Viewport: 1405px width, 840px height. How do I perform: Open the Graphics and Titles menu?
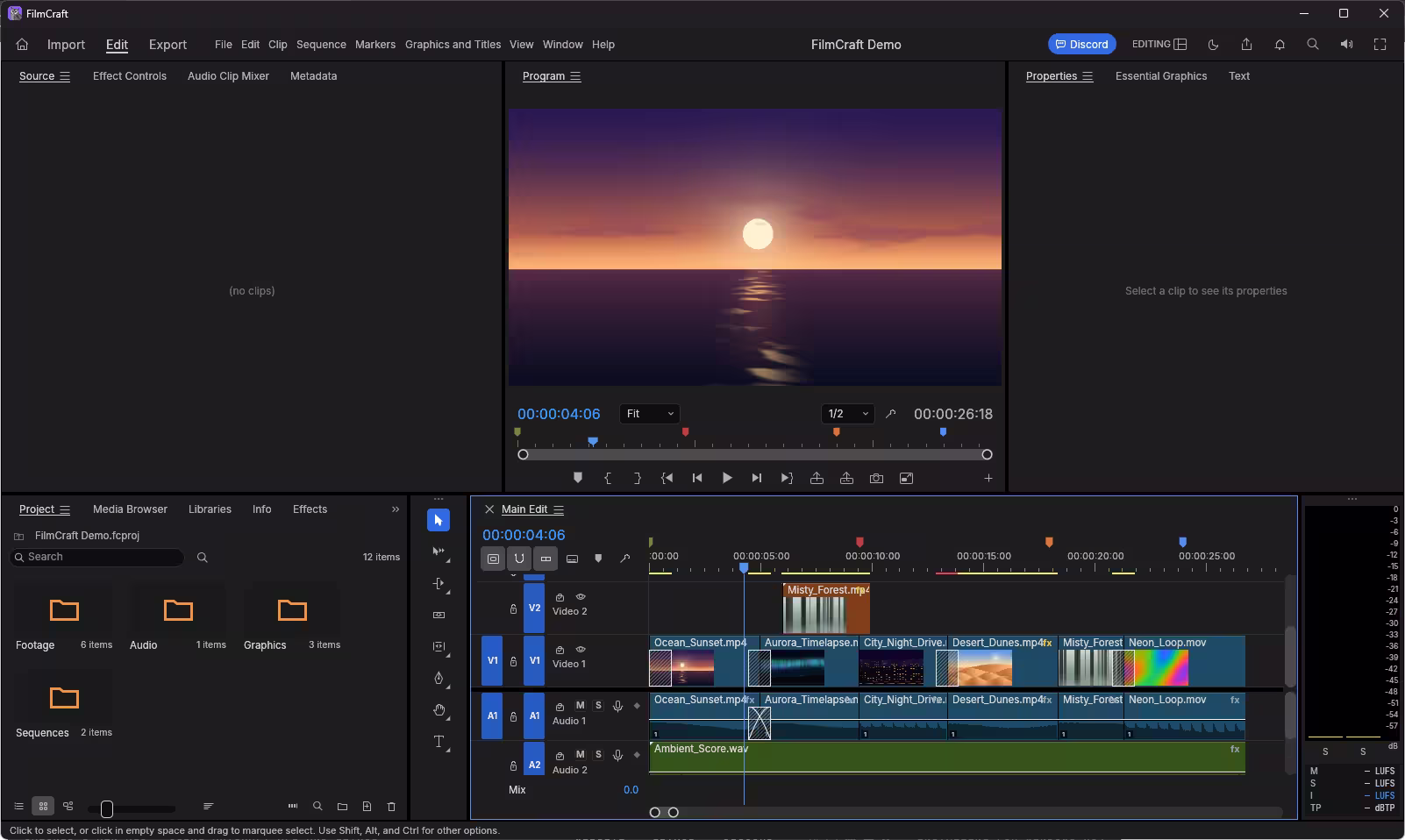[453, 45]
